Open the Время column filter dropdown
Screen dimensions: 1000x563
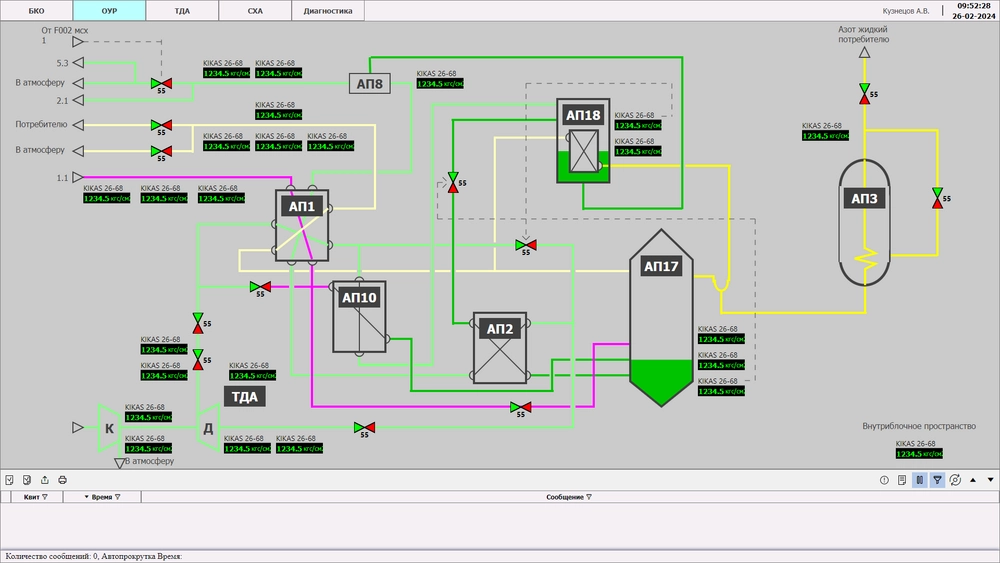(117, 497)
